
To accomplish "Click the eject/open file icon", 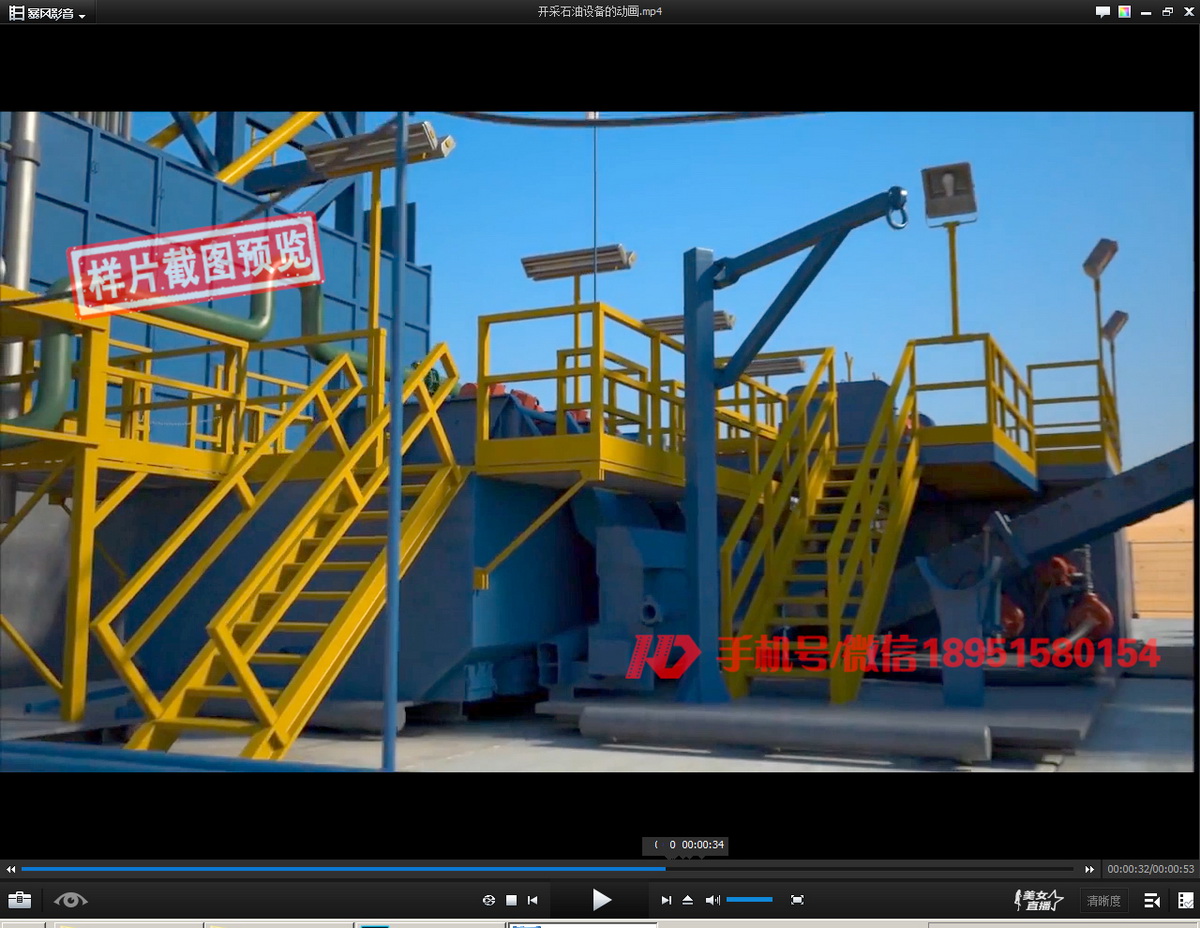I will point(688,900).
